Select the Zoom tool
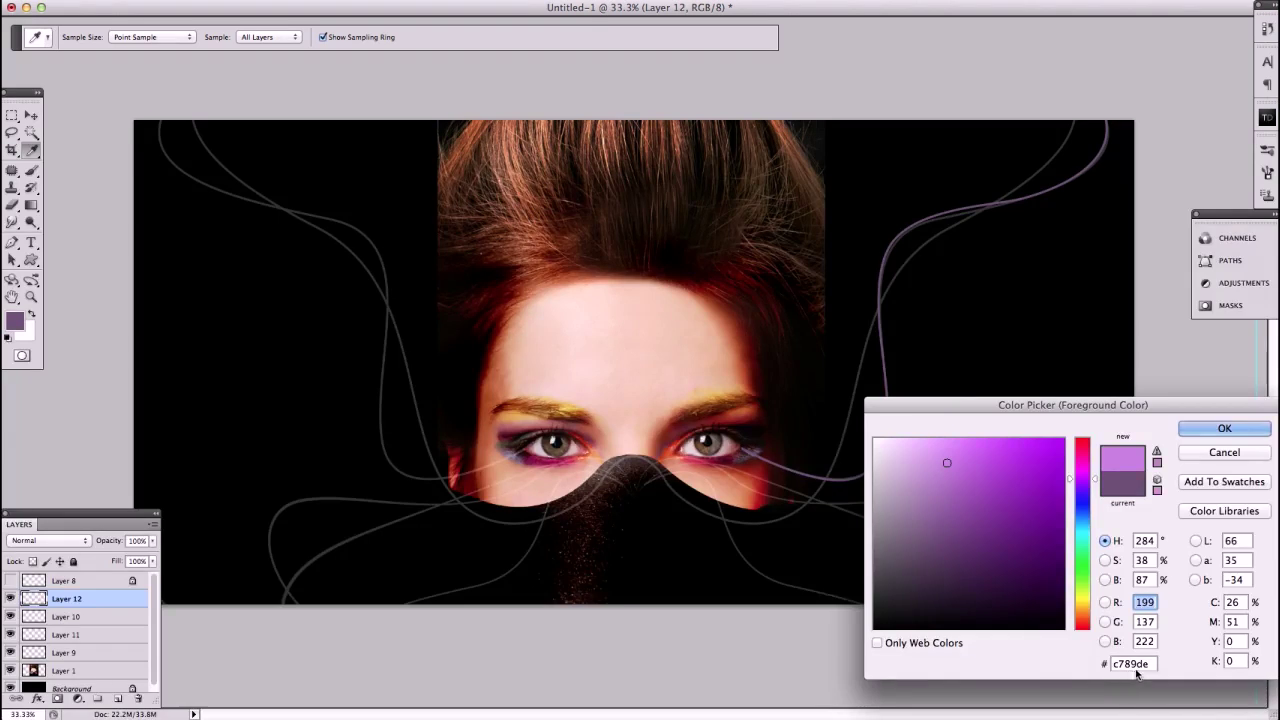The height and width of the screenshot is (720, 1280). click(x=31, y=297)
